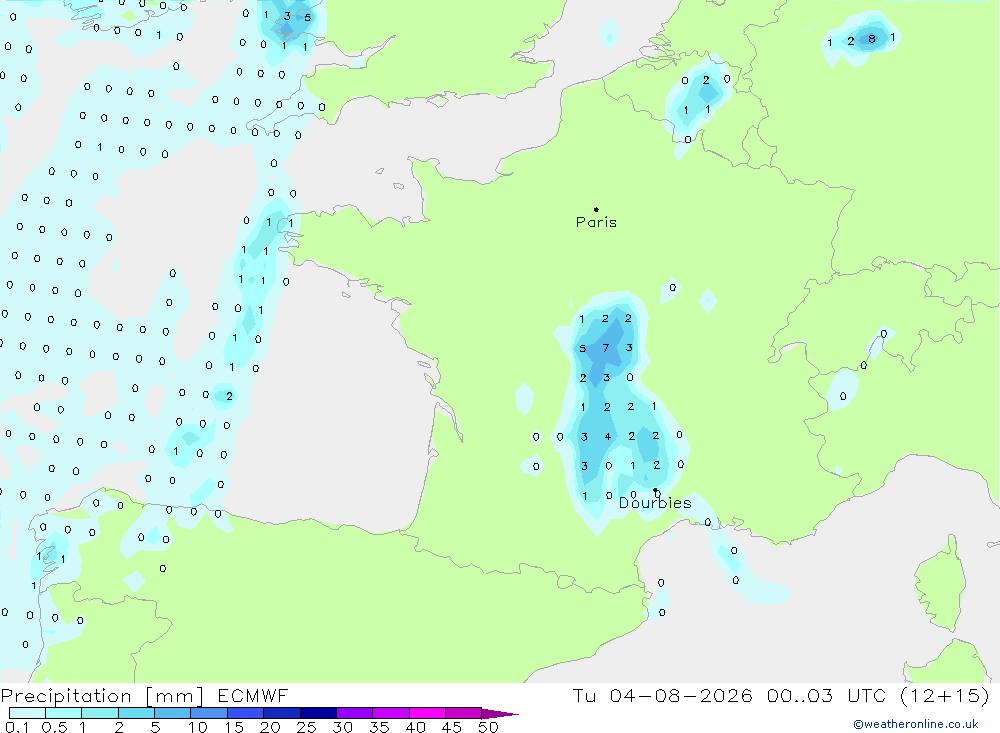This screenshot has height=733, width=1000.
Task: Click the 50 mm legend arrow tip
Action: click(500, 713)
